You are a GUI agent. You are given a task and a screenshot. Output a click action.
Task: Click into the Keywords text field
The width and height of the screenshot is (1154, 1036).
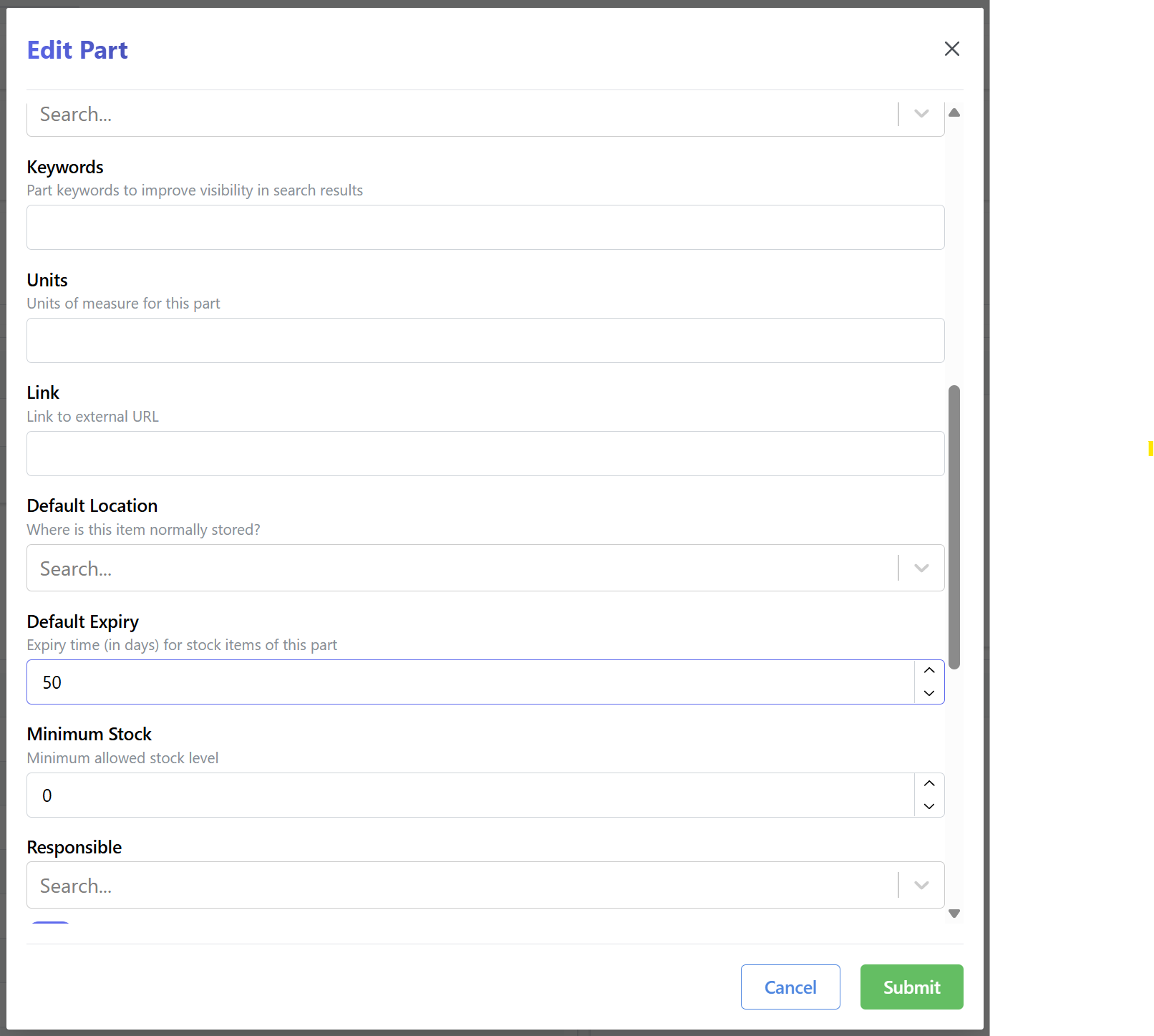pyautogui.click(x=485, y=228)
